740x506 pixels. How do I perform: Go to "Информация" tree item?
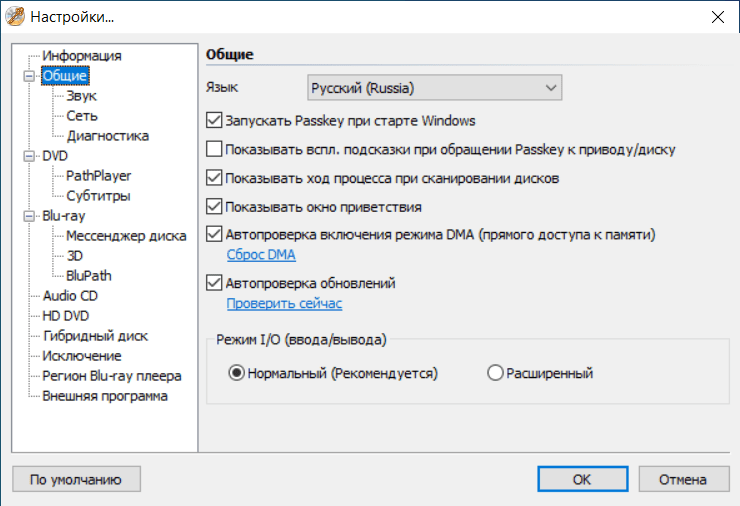[82, 56]
